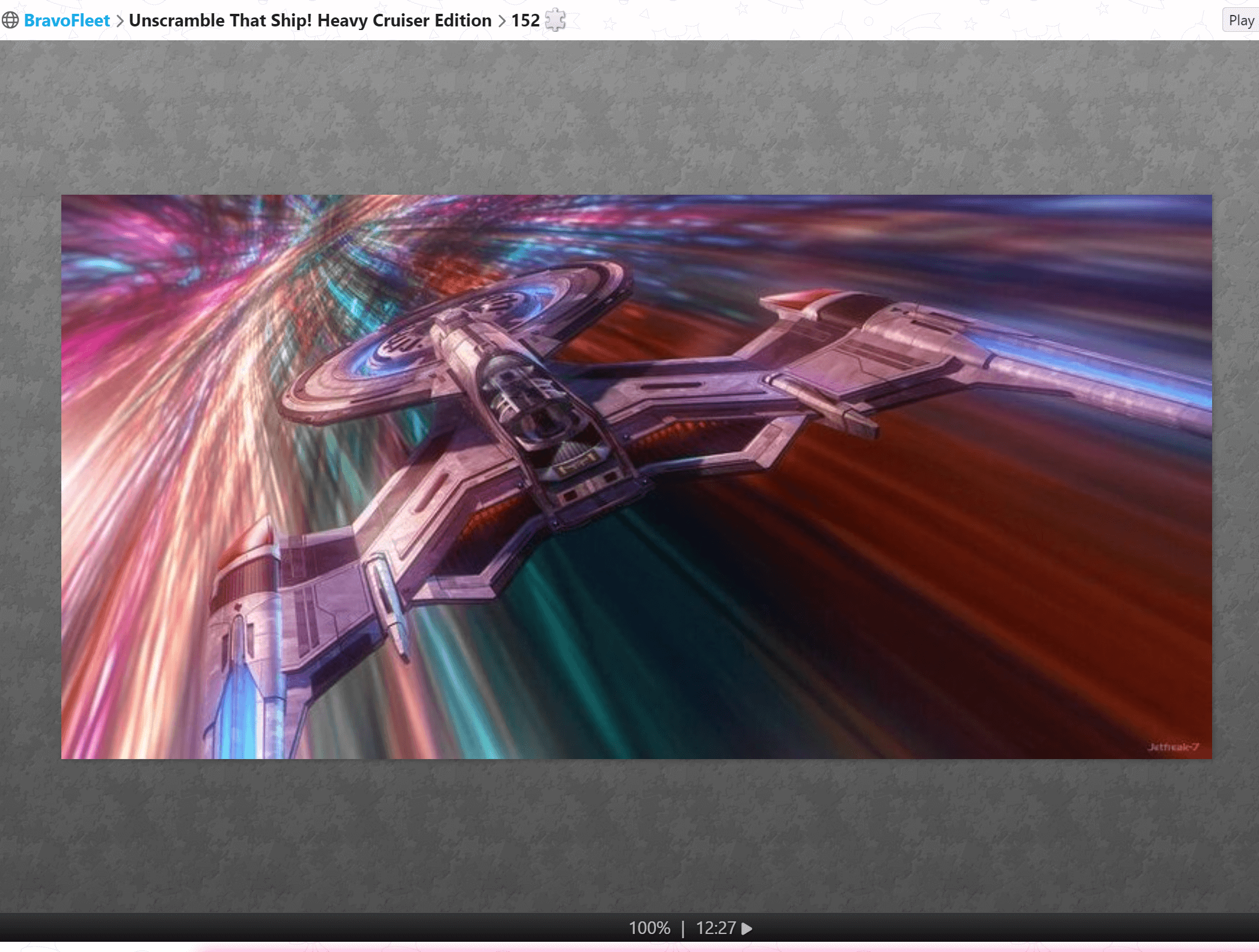Click the 152 piece count
This screenshot has width=1259, height=952.
[x=525, y=20]
